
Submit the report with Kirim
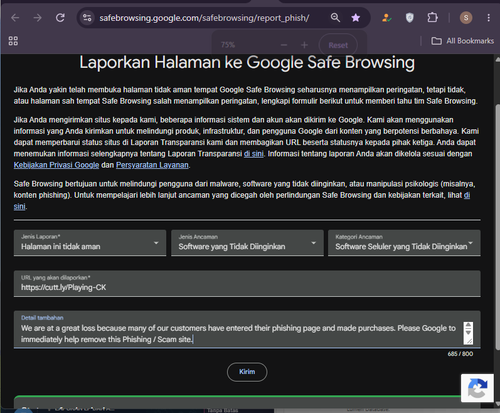[x=247, y=372]
